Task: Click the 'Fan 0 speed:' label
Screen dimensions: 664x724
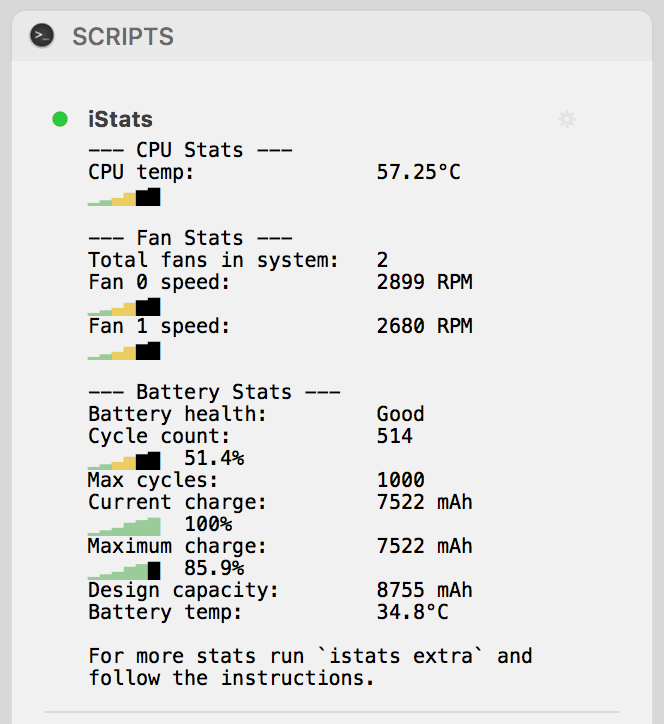Action: click(x=159, y=282)
